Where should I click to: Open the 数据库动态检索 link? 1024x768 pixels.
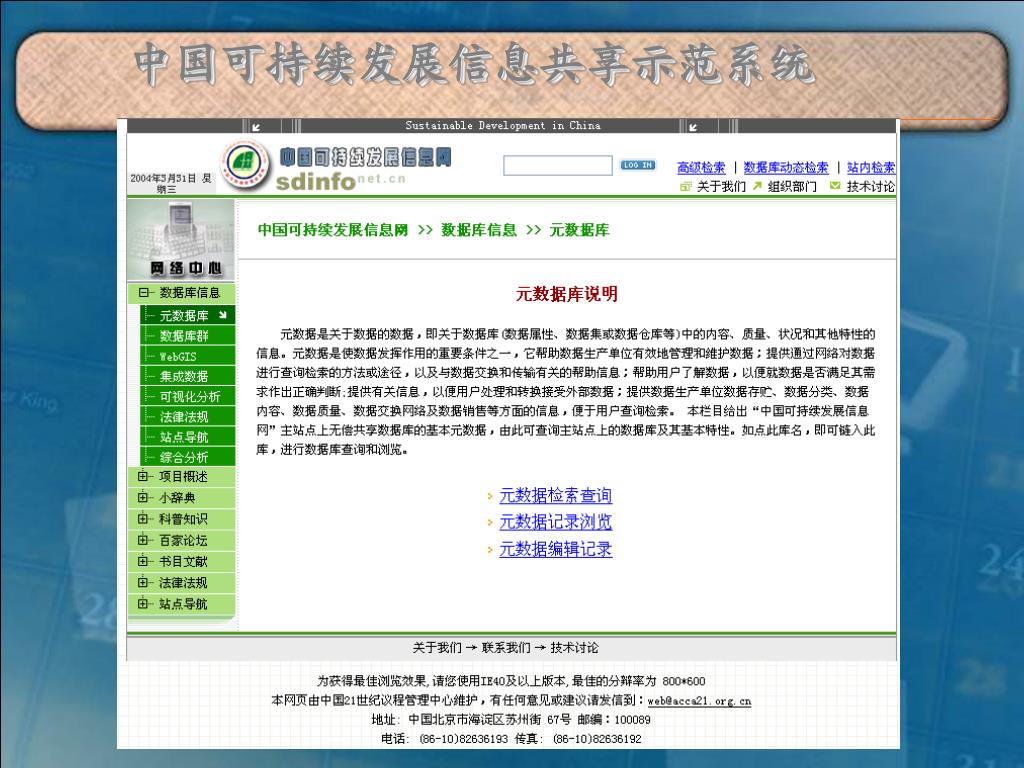coord(786,168)
